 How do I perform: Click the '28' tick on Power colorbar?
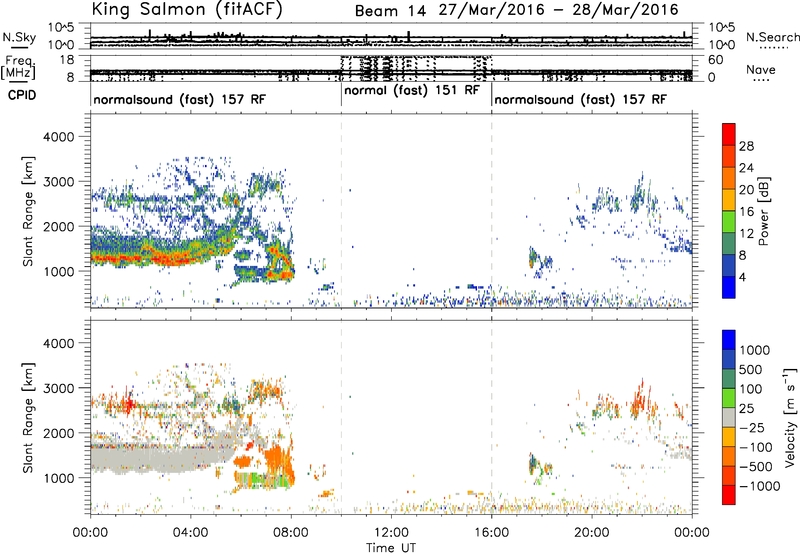[746, 146]
